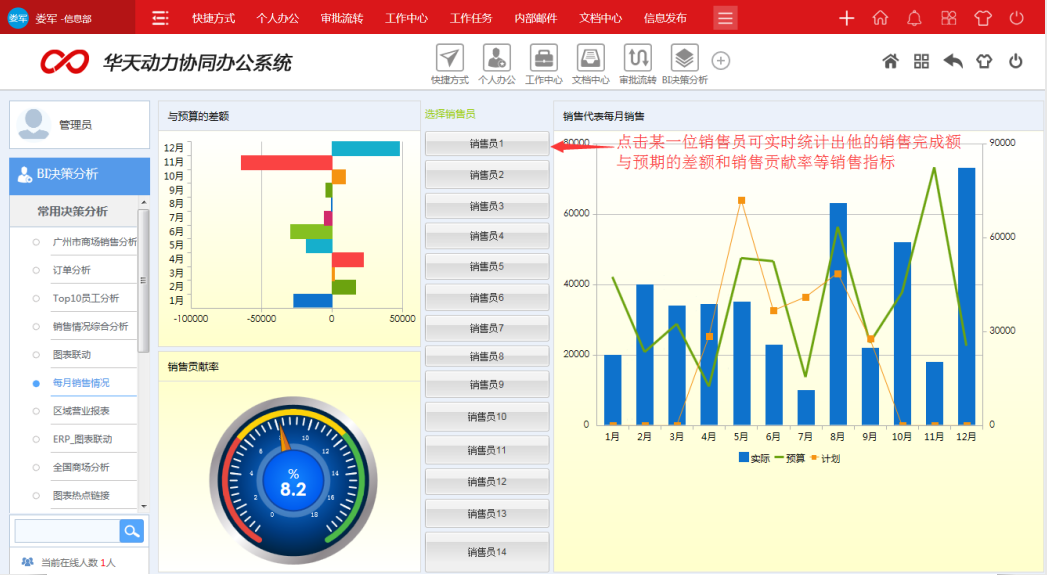1047x575 pixels.
Task: Click the 销售员1 button
Action: [487, 144]
